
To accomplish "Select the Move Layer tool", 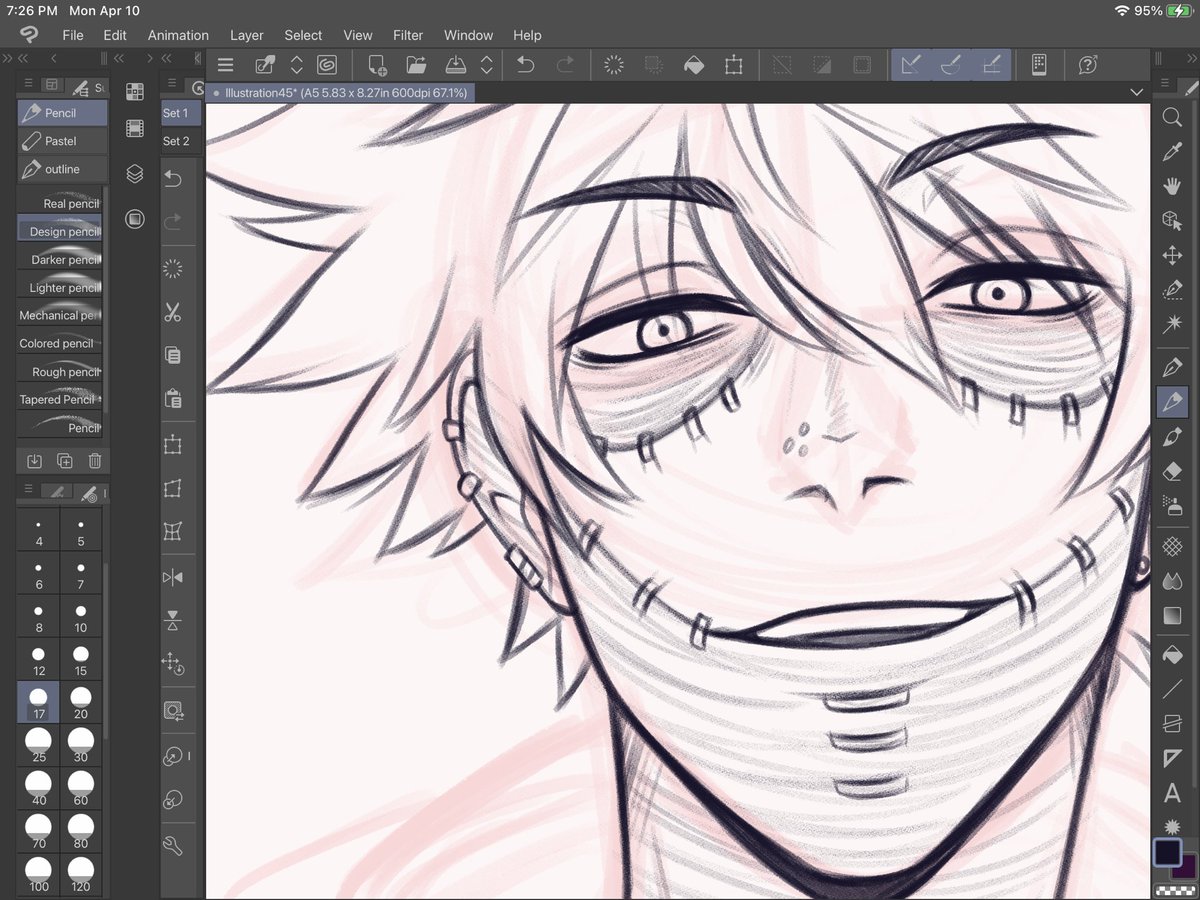I will [x=1172, y=256].
